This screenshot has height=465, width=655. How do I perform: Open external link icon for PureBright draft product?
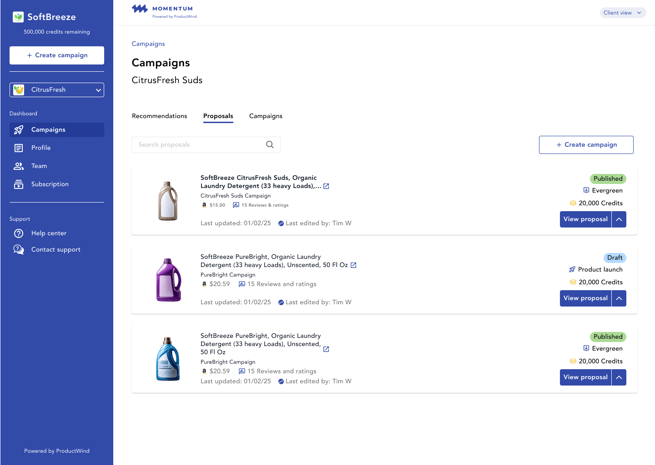click(353, 265)
